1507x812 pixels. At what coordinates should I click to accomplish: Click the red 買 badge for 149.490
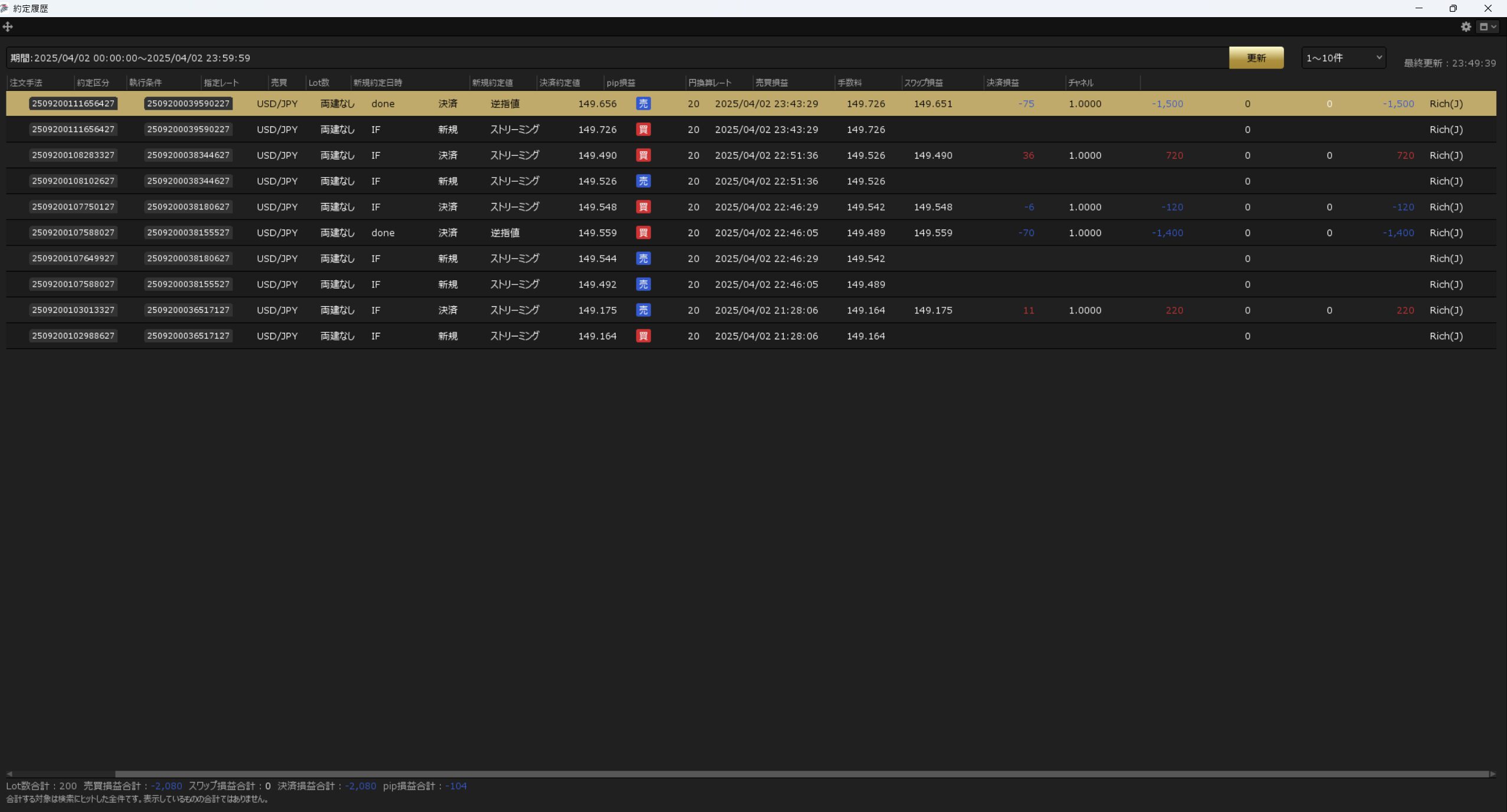(643, 156)
